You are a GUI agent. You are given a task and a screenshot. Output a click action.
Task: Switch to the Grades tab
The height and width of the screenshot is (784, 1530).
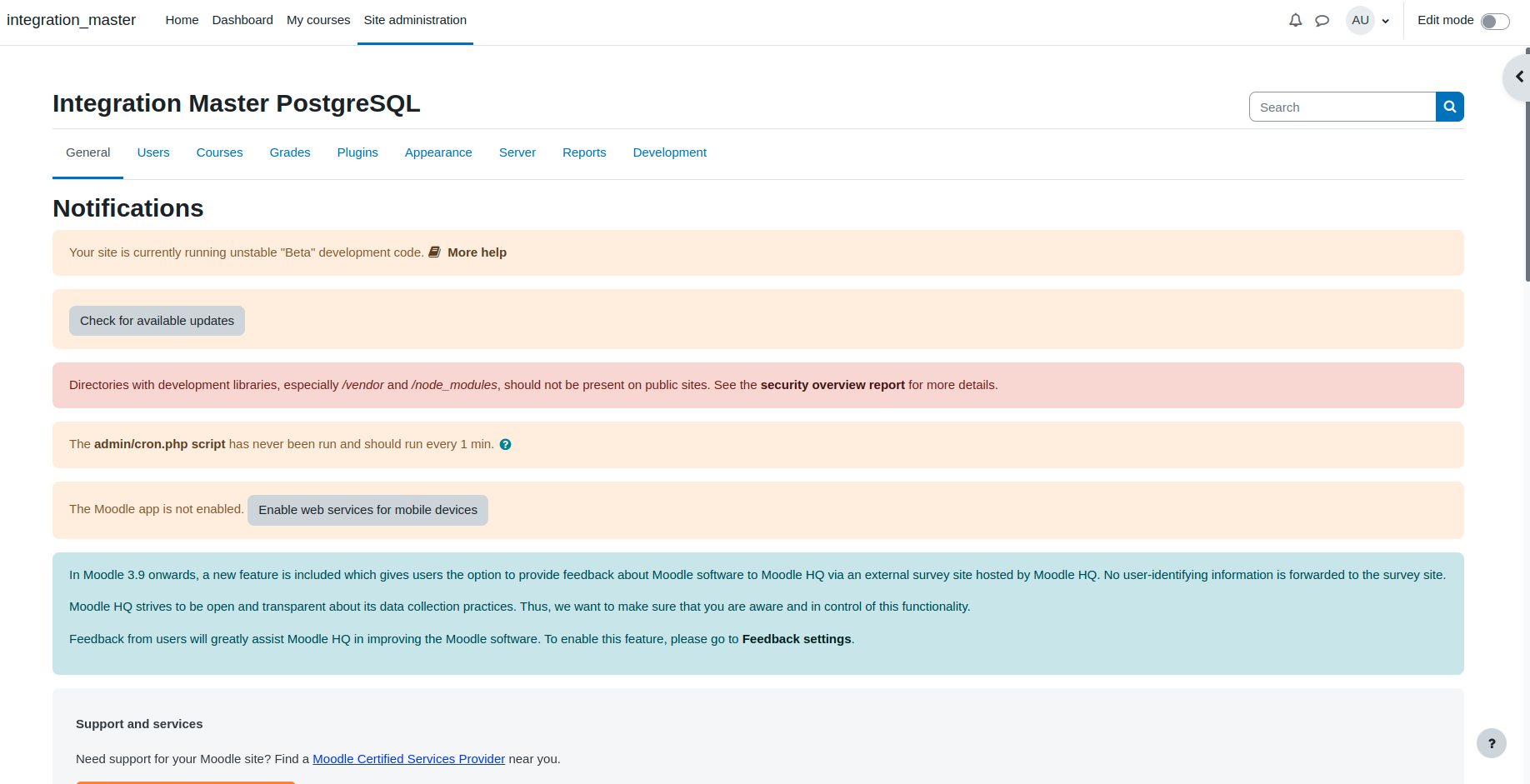tap(290, 152)
